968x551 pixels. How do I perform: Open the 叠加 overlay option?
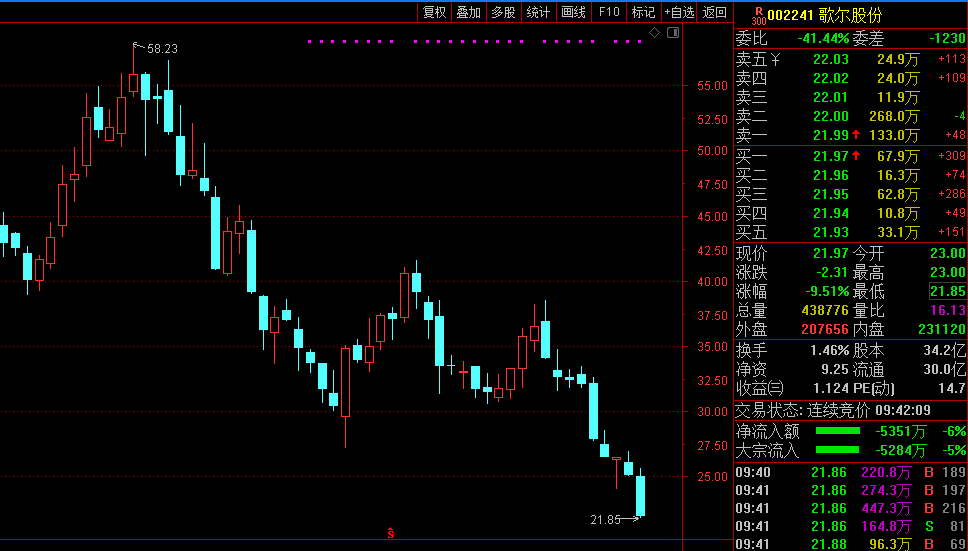(468, 12)
